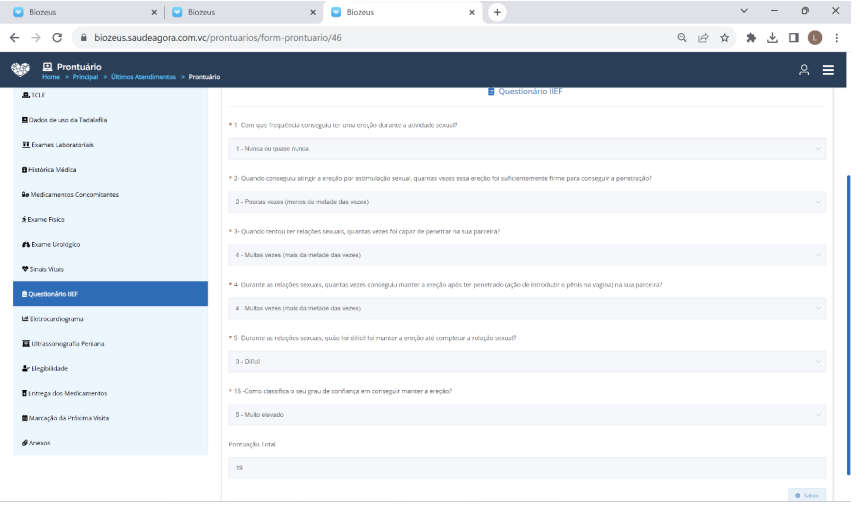
Task: Click the browser downloads icon
Action: [772, 37]
